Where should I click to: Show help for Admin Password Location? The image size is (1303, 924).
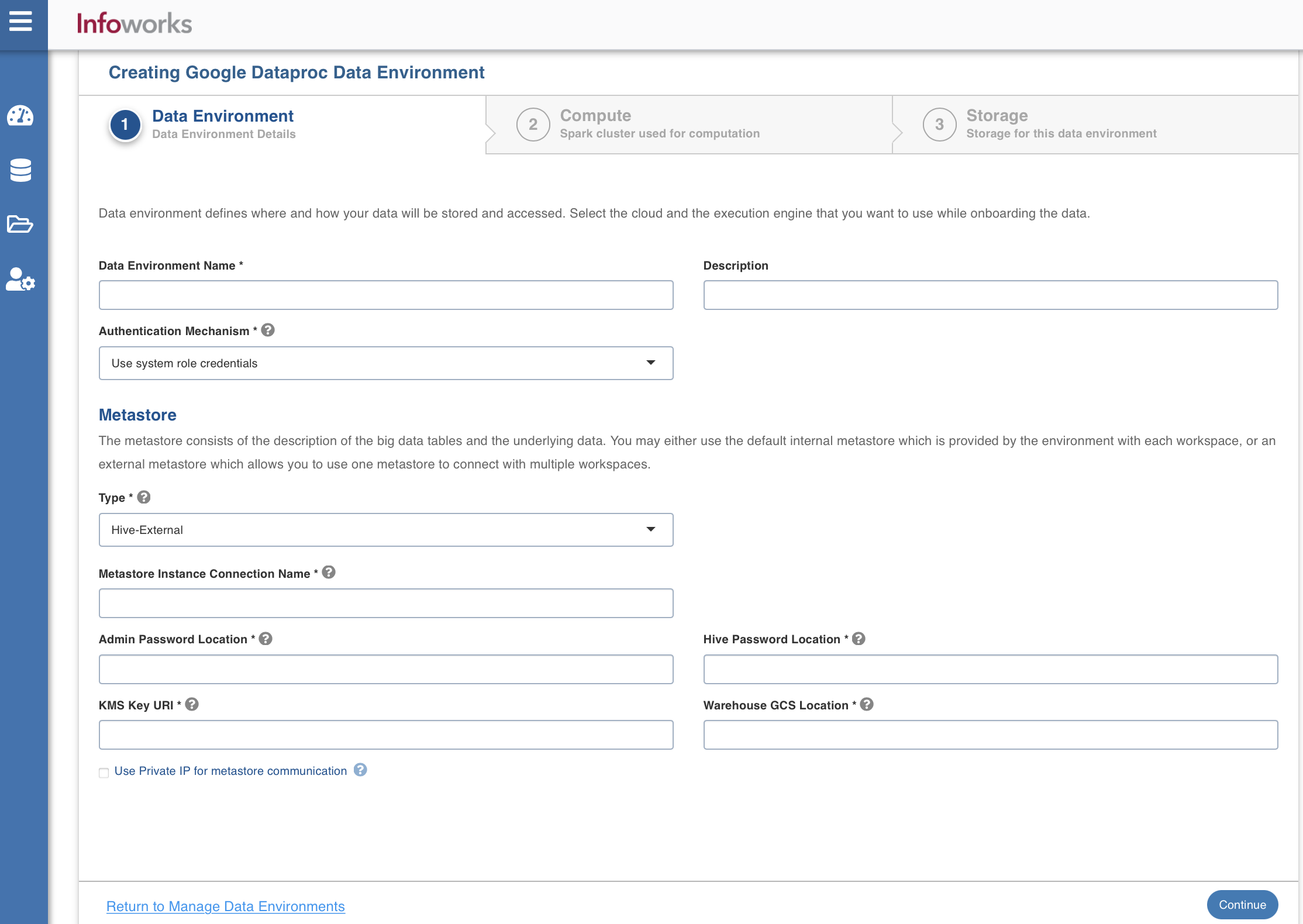click(x=266, y=639)
